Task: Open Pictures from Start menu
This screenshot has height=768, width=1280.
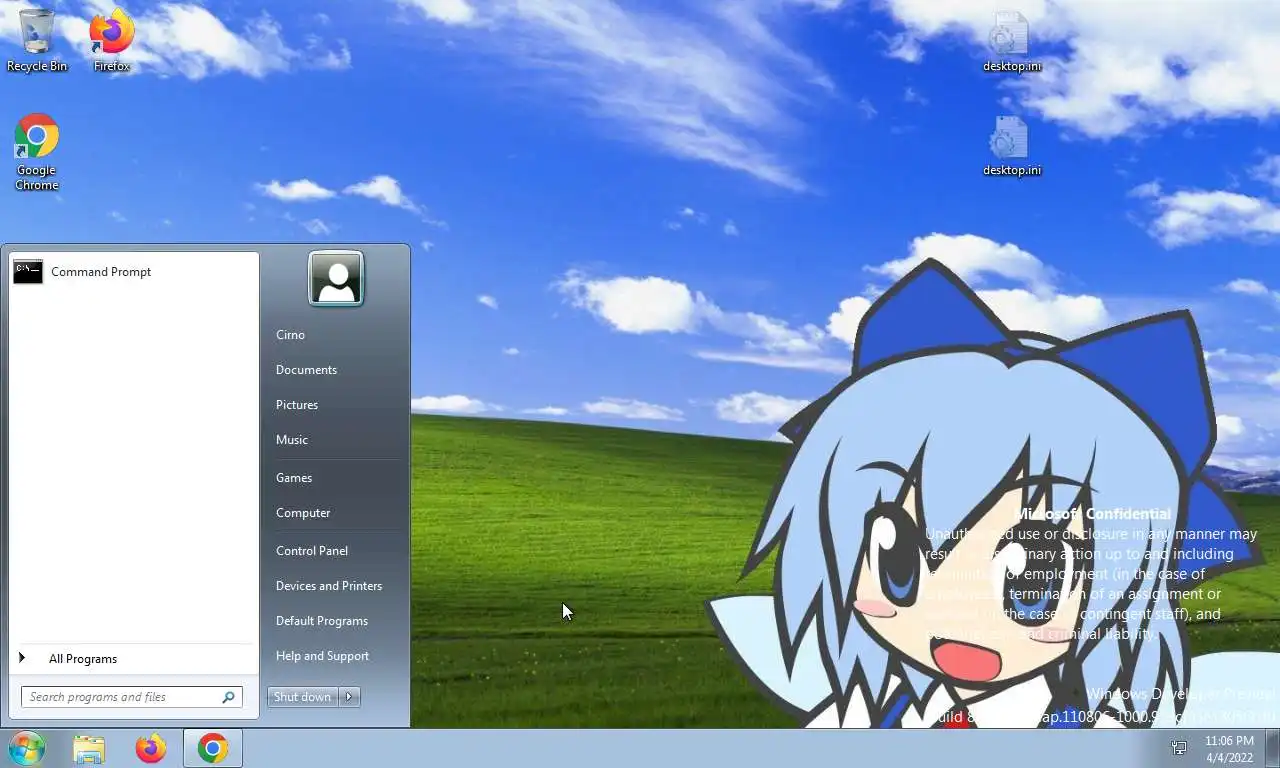Action: pyautogui.click(x=297, y=405)
